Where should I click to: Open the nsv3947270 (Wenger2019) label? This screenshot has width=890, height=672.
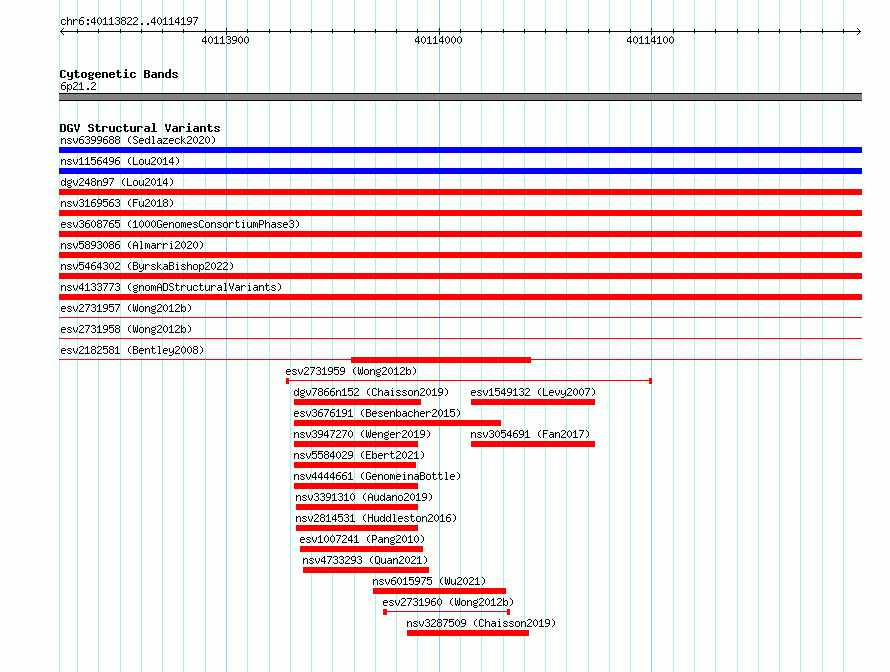362,434
